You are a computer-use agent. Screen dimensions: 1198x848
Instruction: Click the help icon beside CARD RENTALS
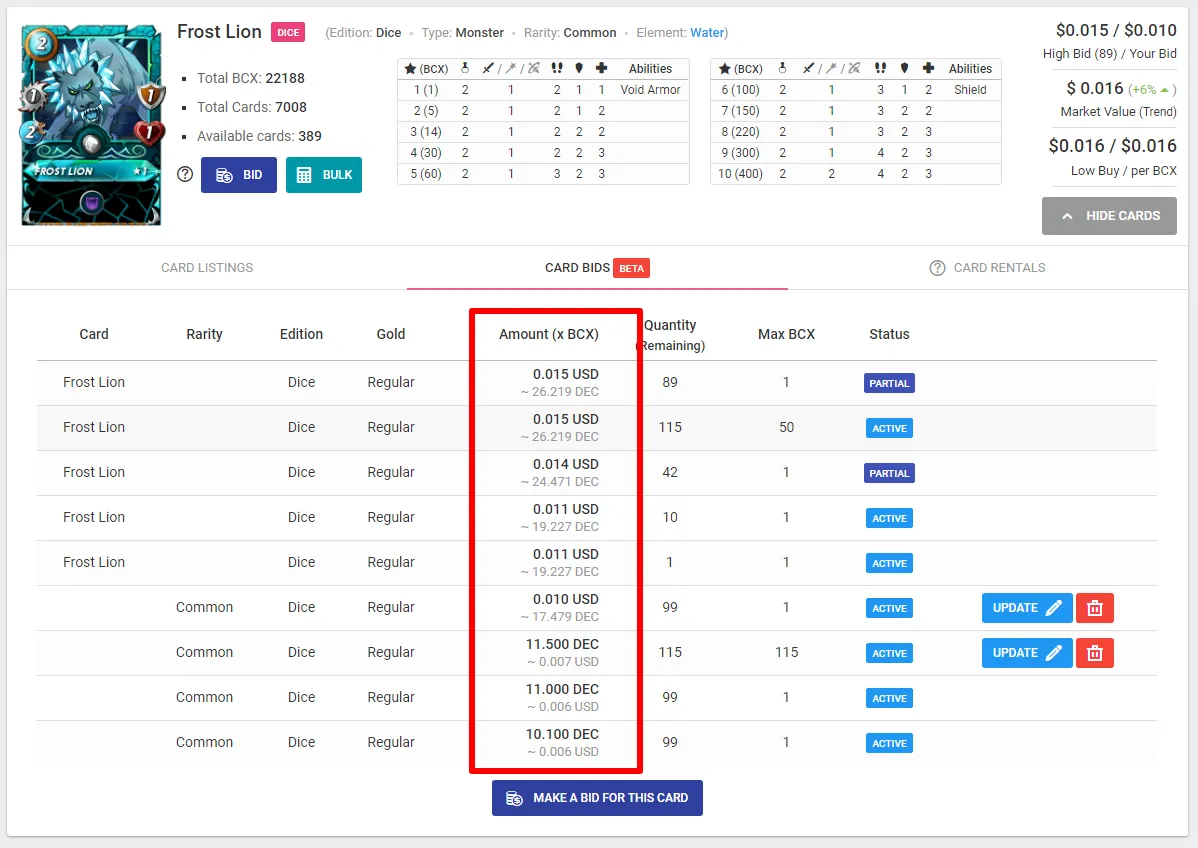click(937, 268)
